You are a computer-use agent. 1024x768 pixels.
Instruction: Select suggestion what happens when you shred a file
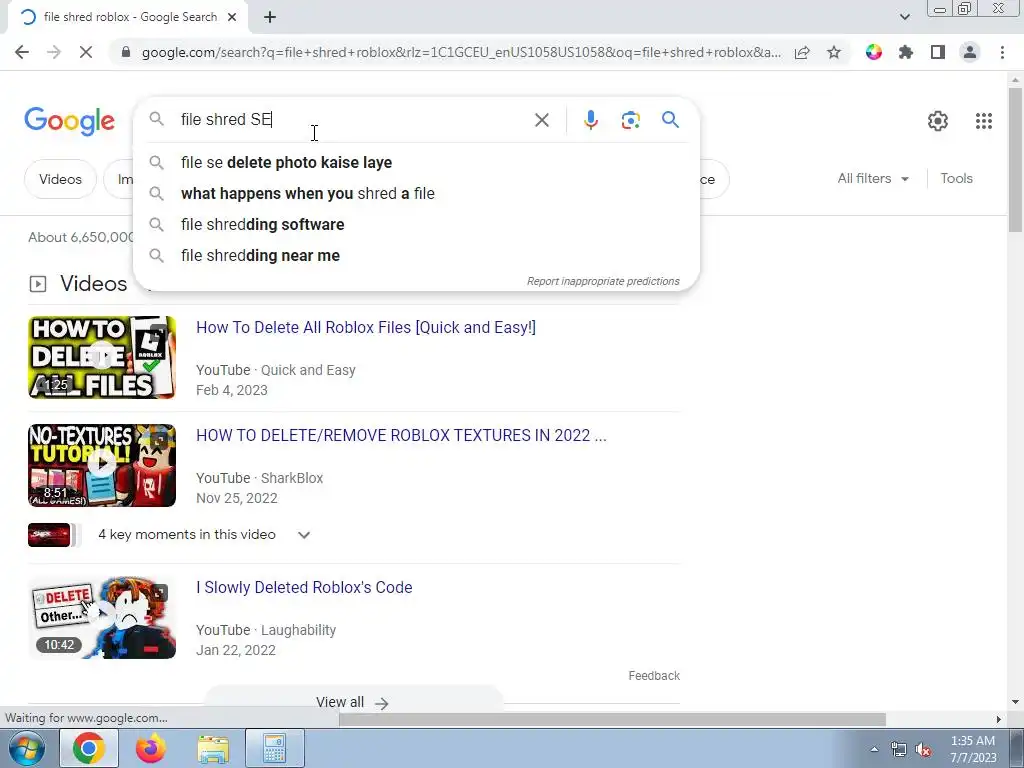(416, 193)
